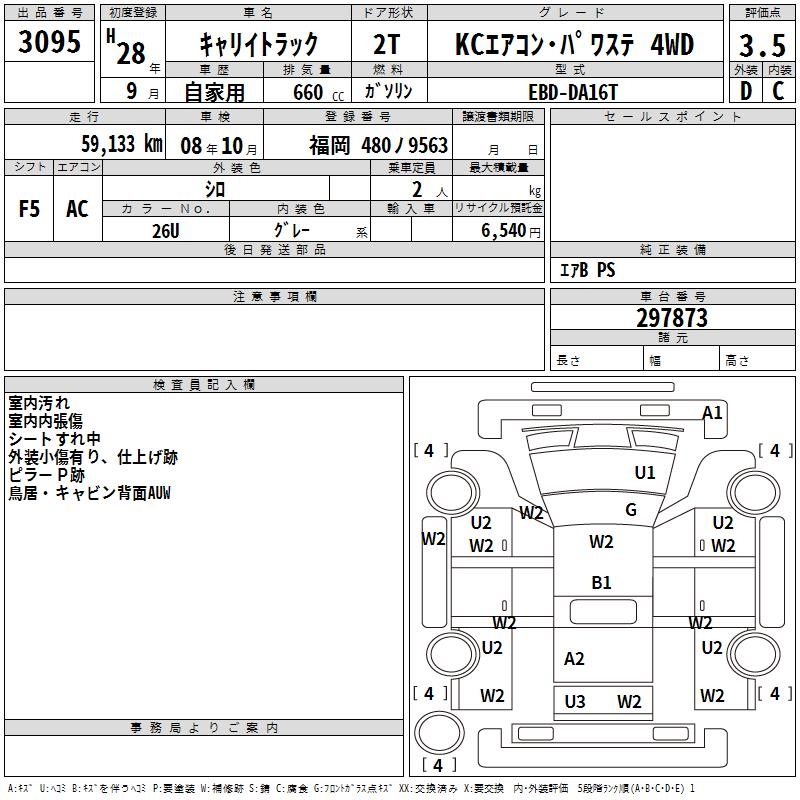800x800 pixels.
Task: Click the note シートすれ中
Action: [54, 439]
